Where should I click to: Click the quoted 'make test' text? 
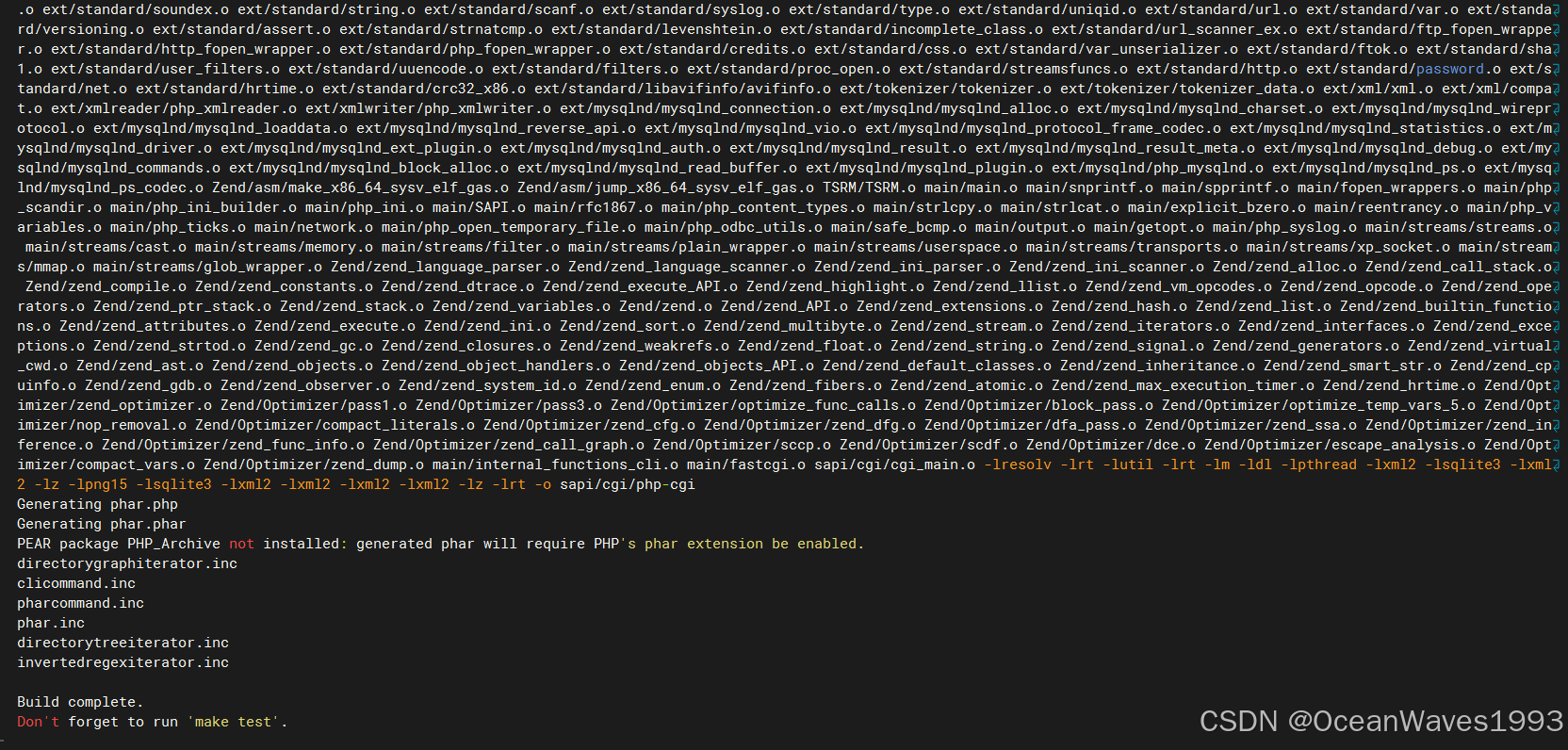pyautogui.click(x=234, y=722)
